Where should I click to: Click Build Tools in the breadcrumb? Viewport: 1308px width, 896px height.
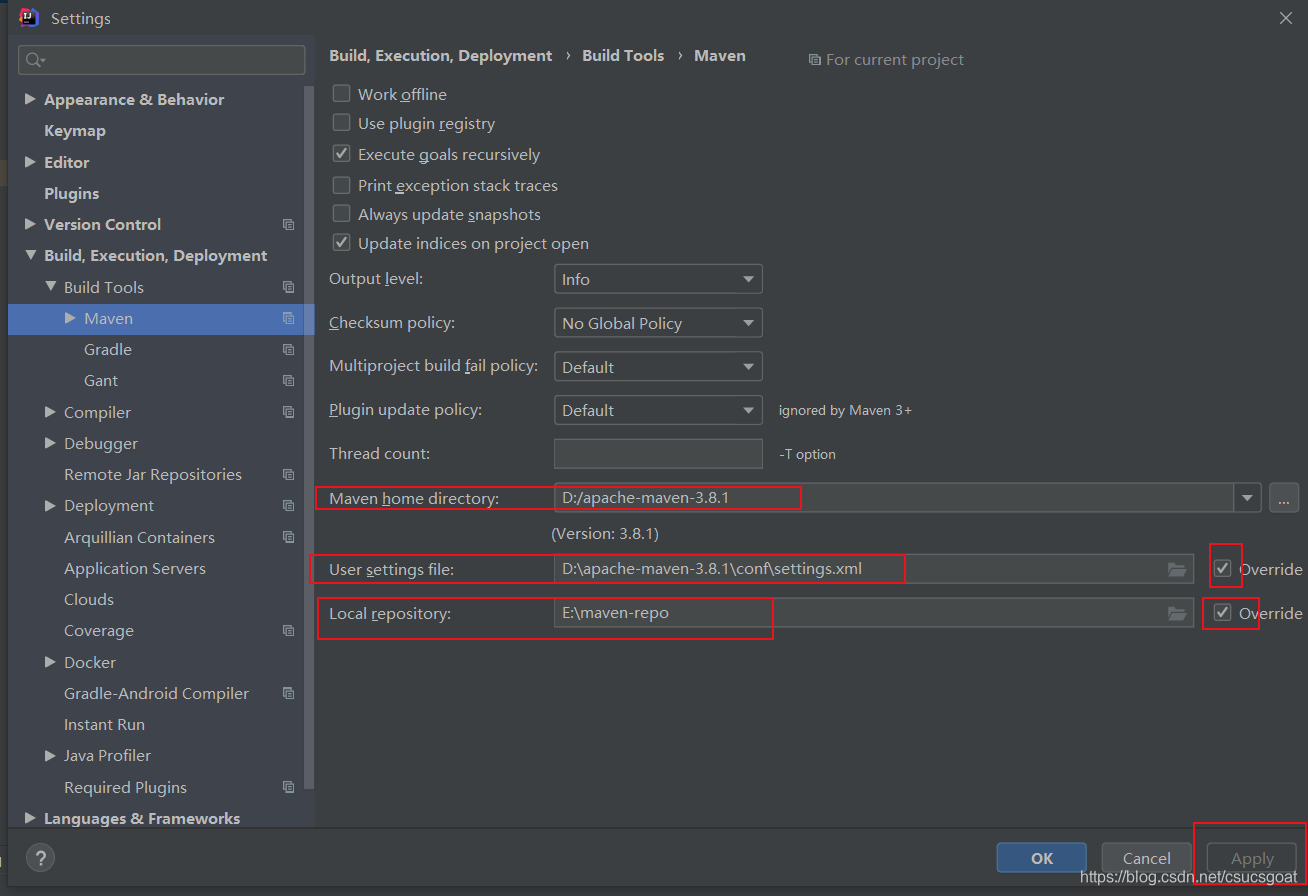[x=623, y=56]
